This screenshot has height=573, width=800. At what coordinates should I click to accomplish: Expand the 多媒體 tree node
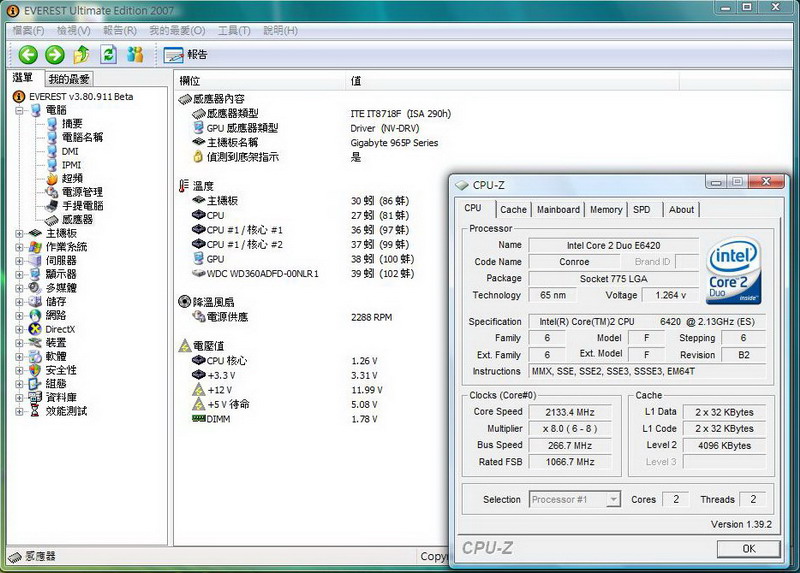coord(19,288)
